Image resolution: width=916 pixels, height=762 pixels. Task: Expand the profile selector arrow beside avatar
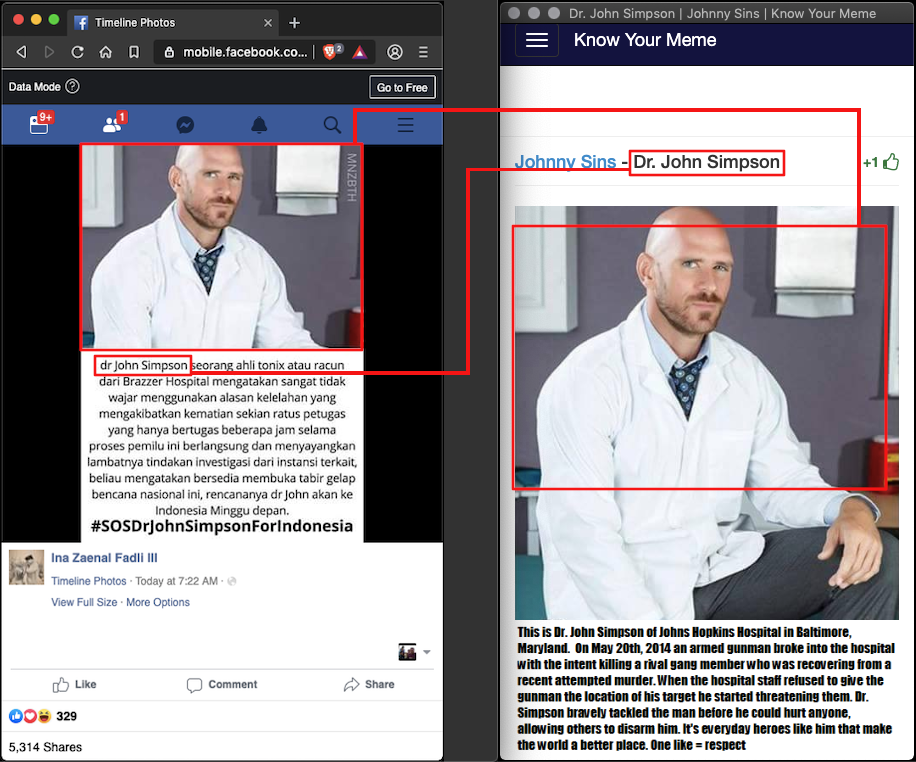click(x=427, y=652)
